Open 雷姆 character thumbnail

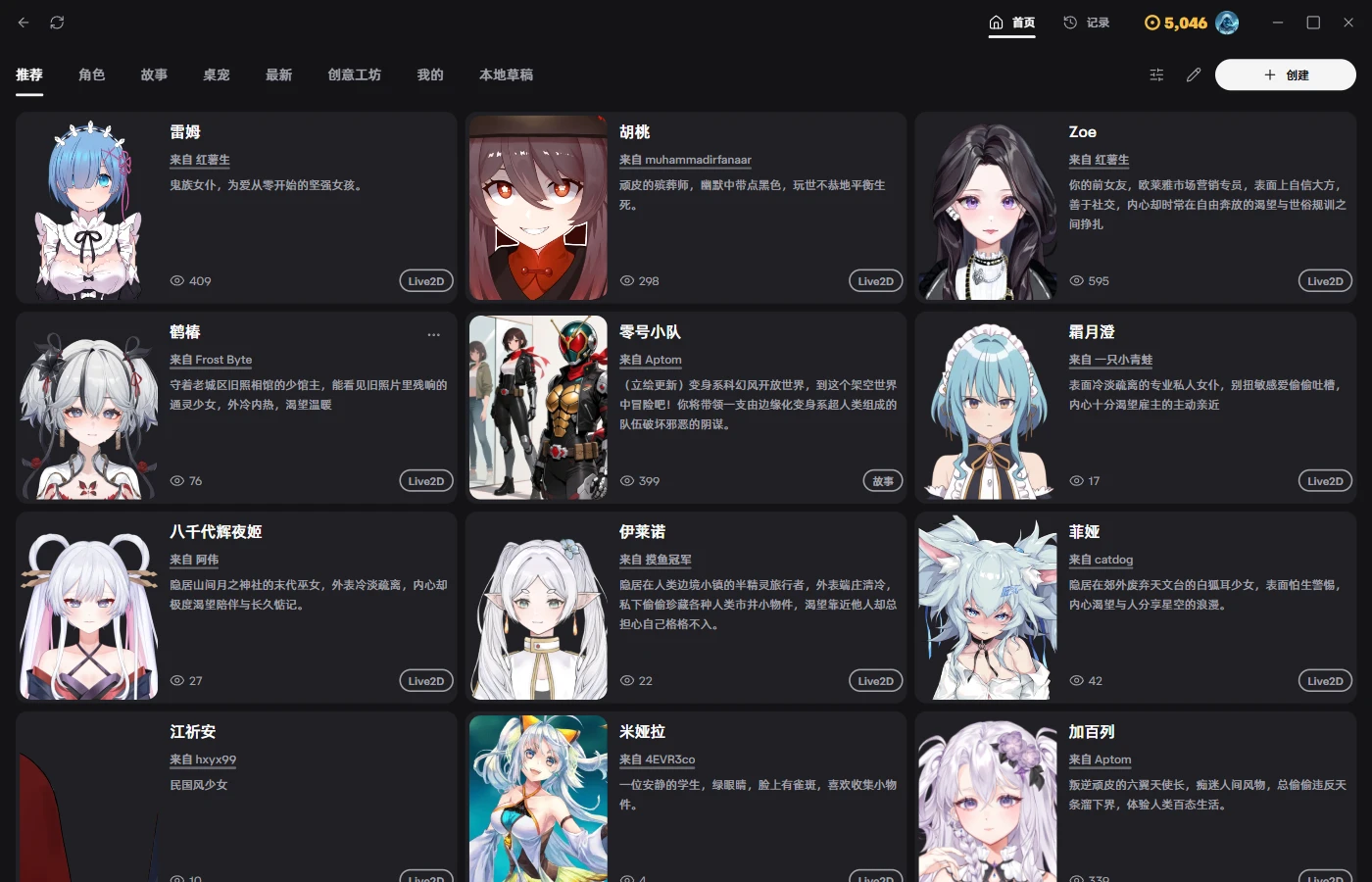pyautogui.click(x=88, y=208)
